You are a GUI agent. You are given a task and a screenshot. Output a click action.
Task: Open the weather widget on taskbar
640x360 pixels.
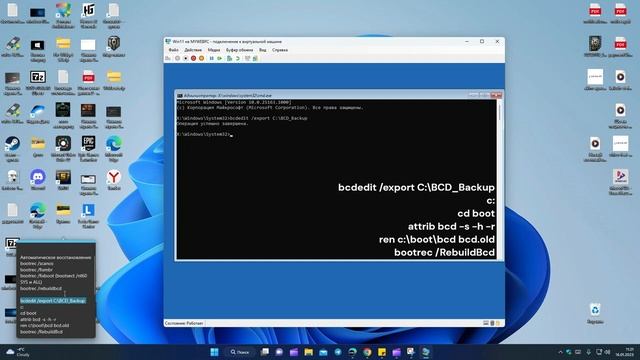(18, 352)
